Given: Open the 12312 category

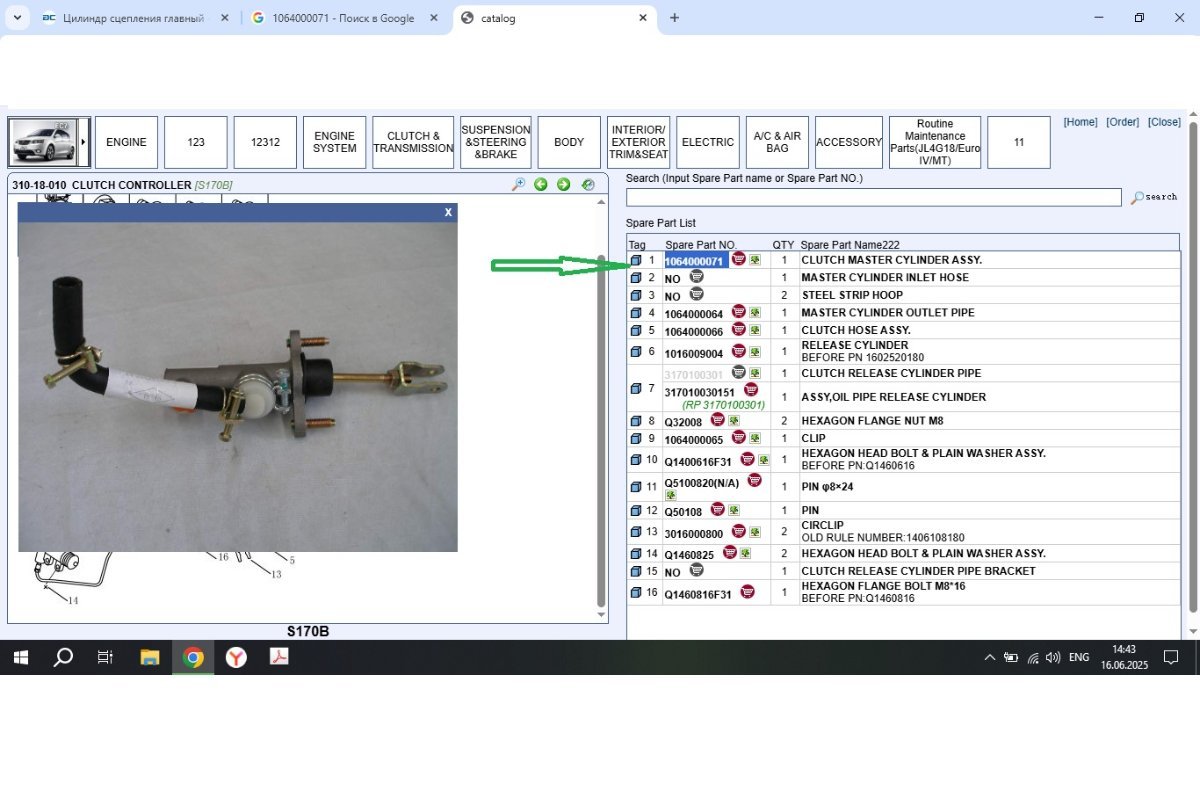Looking at the screenshot, I should (x=265, y=142).
